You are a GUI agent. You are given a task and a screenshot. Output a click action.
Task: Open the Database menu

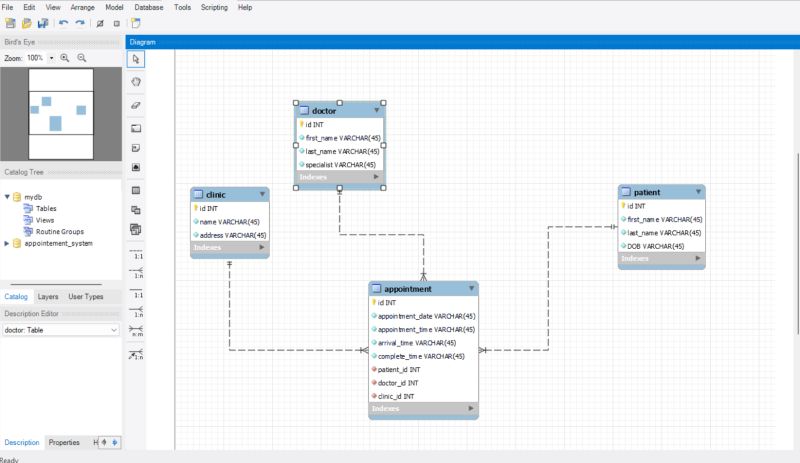149,7
